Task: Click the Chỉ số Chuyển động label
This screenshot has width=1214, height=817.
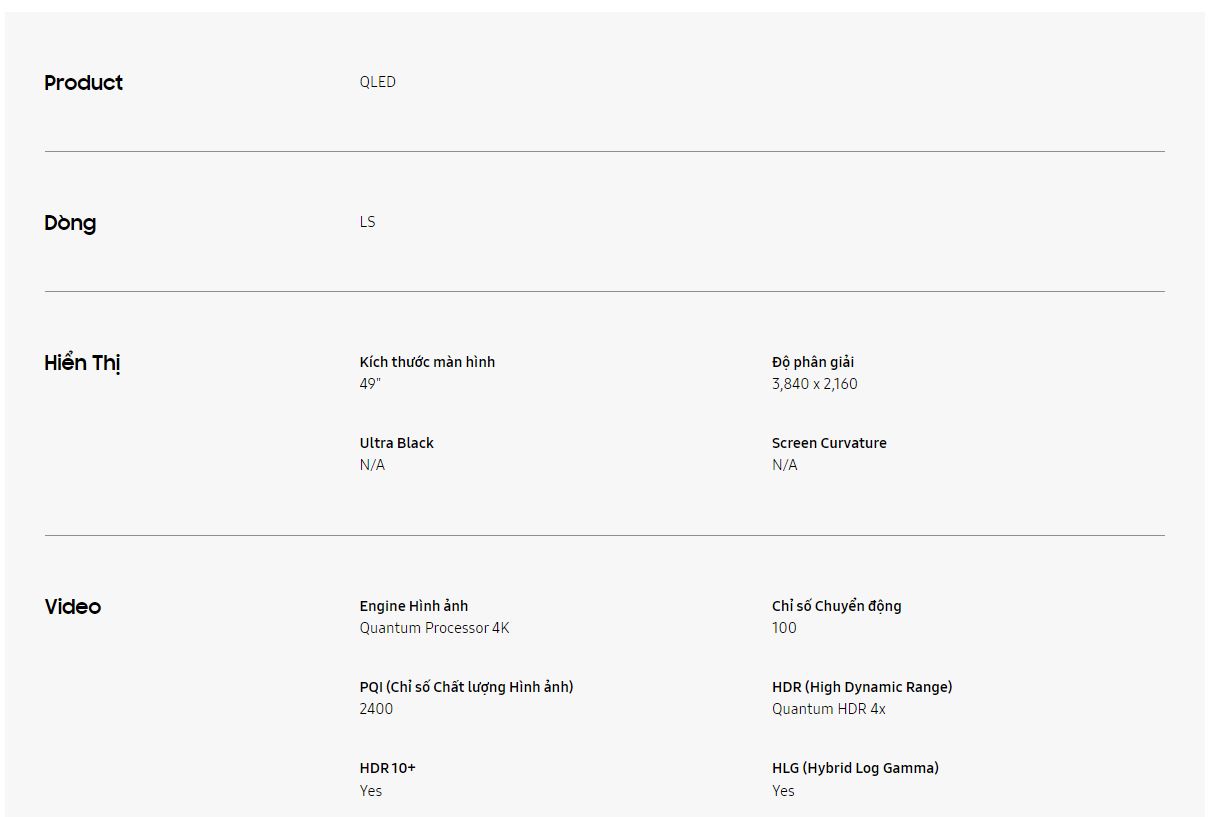Action: click(x=836, y=606)
